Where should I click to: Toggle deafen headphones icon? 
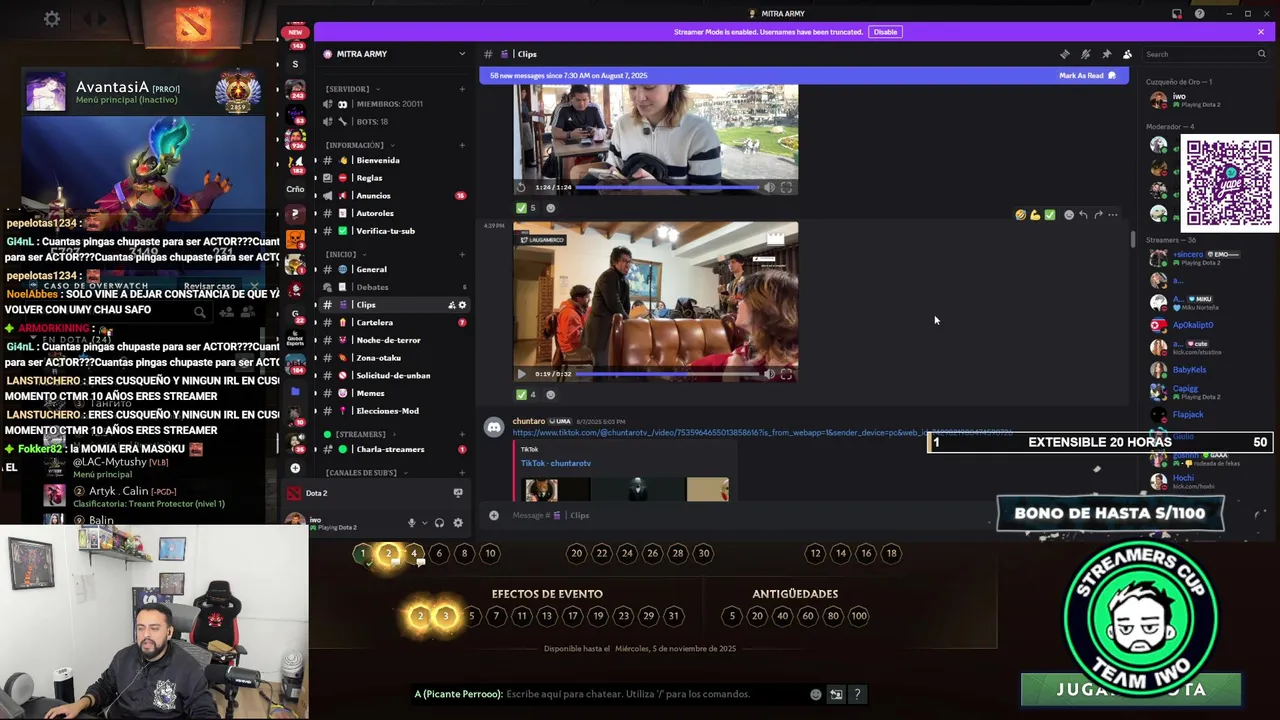point(439,523)
